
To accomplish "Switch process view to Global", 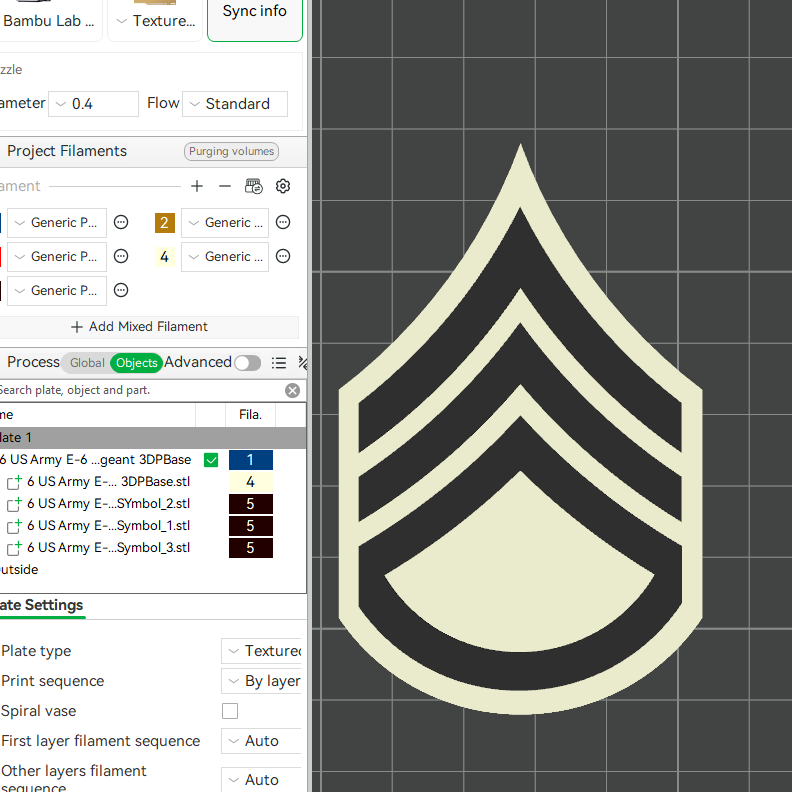I will coord(87,363).
